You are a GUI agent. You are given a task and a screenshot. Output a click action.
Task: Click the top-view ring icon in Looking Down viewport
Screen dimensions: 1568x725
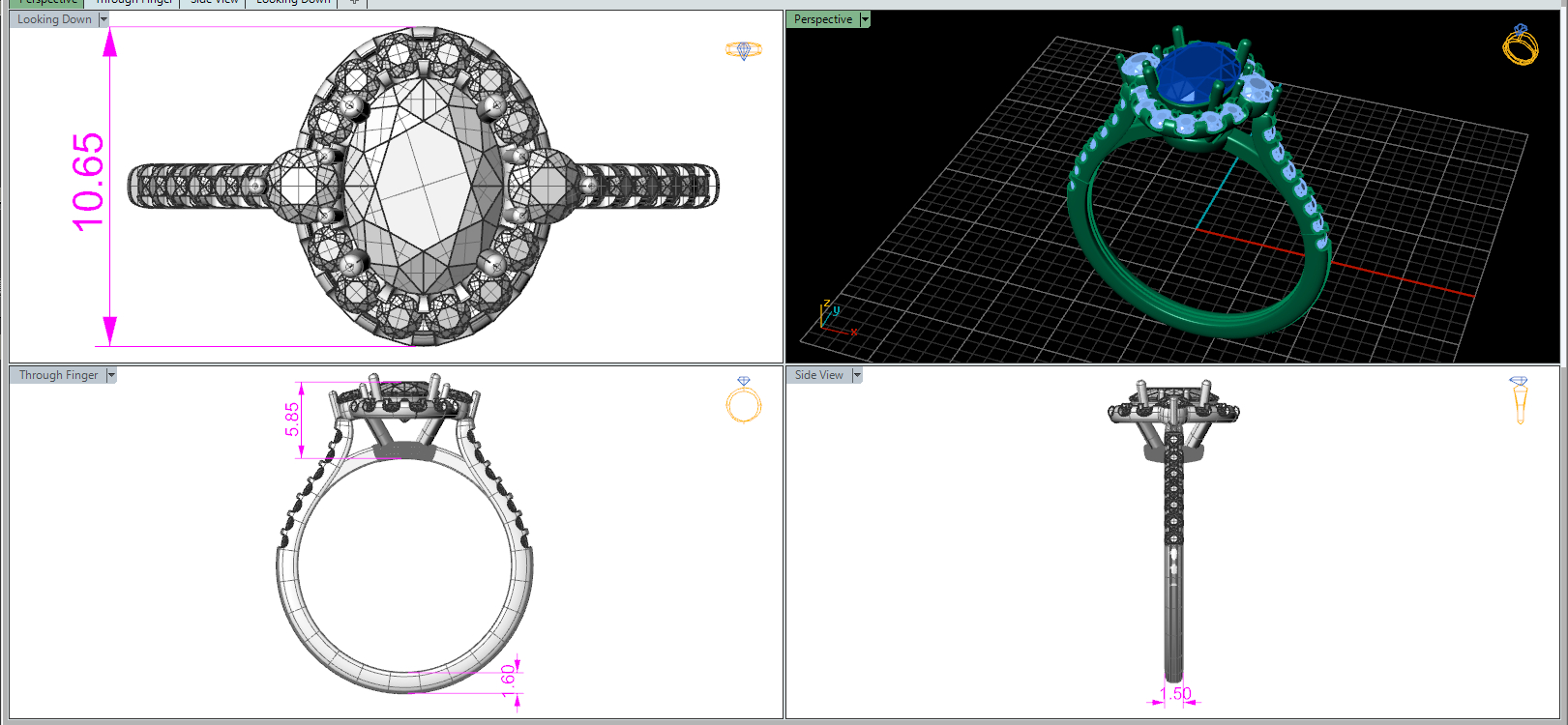click(744, 50)
